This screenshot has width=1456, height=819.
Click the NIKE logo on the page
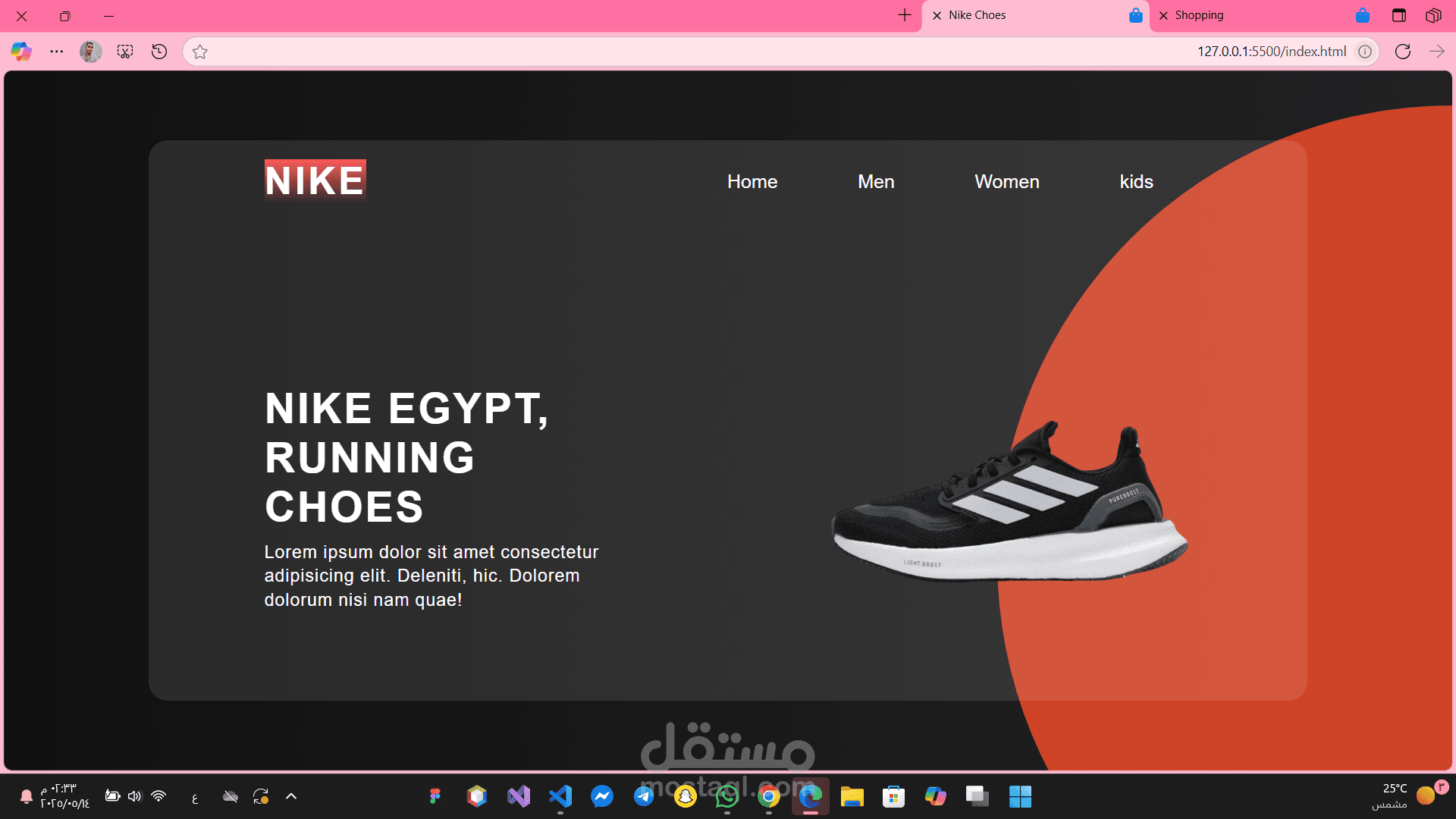[315, 180]
